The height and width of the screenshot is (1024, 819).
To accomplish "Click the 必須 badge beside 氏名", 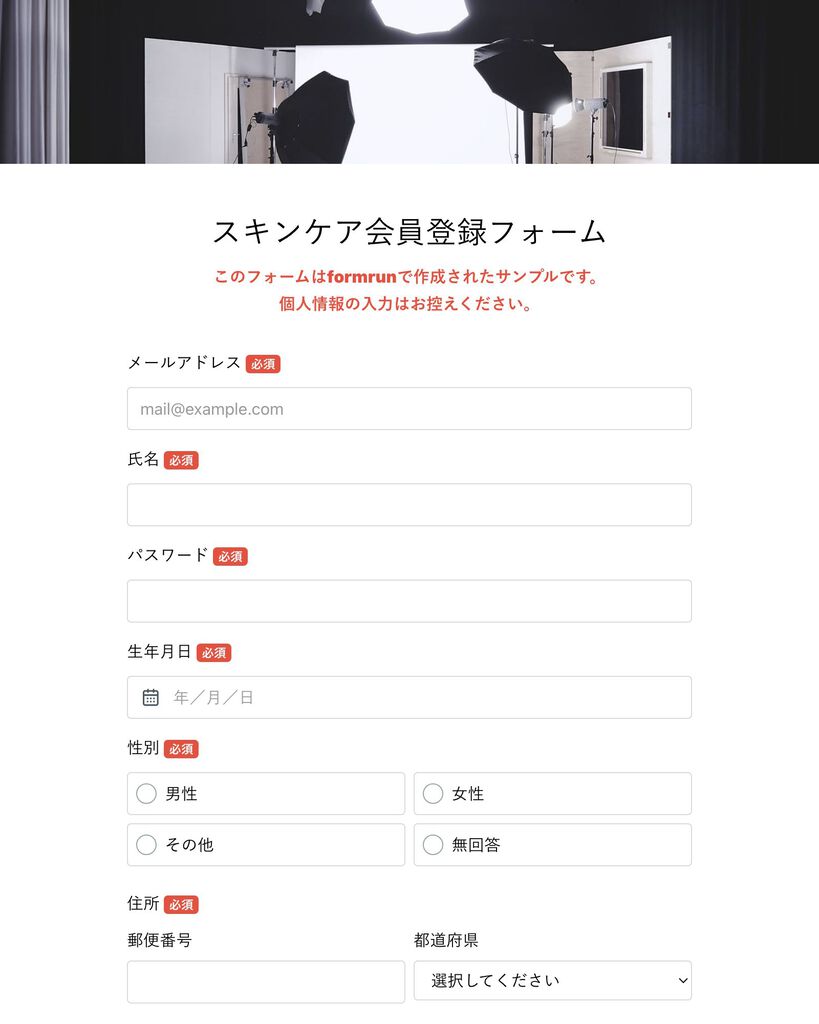I will click(181, 460).
